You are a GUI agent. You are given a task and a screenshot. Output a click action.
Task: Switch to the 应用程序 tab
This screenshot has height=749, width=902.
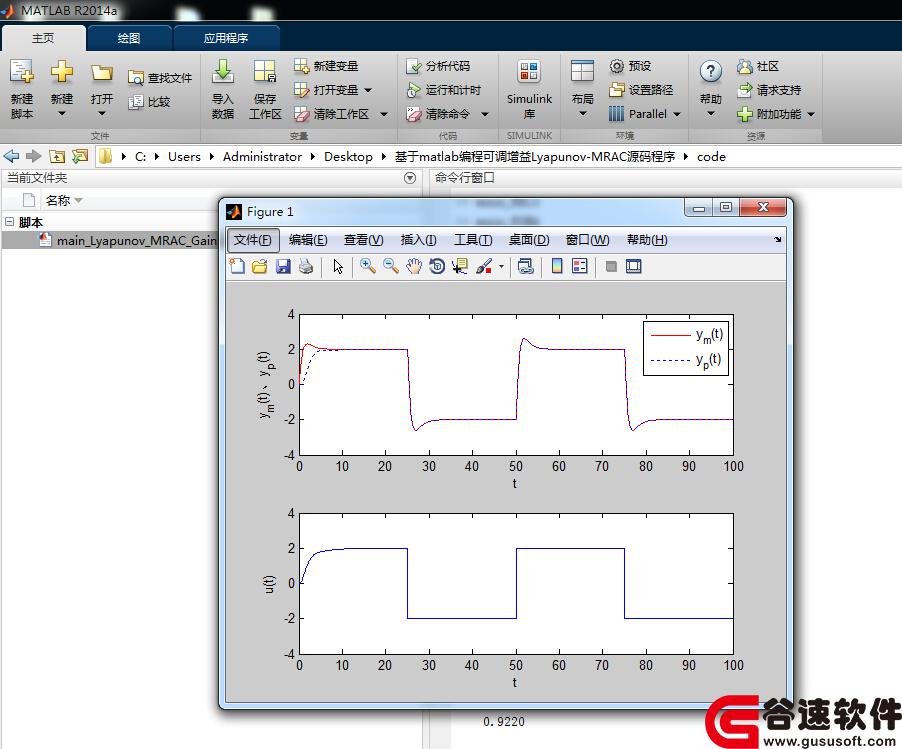click(226, 38)
